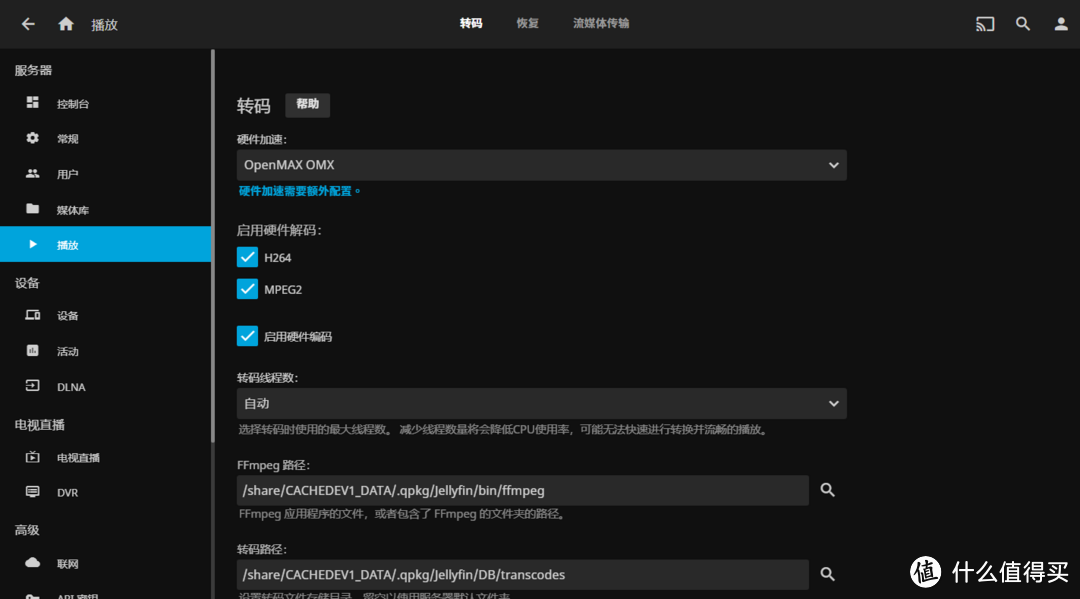Click the DLNA input icon
The height and width of the screenshot is (599, 1080).
tap(32, 386)
